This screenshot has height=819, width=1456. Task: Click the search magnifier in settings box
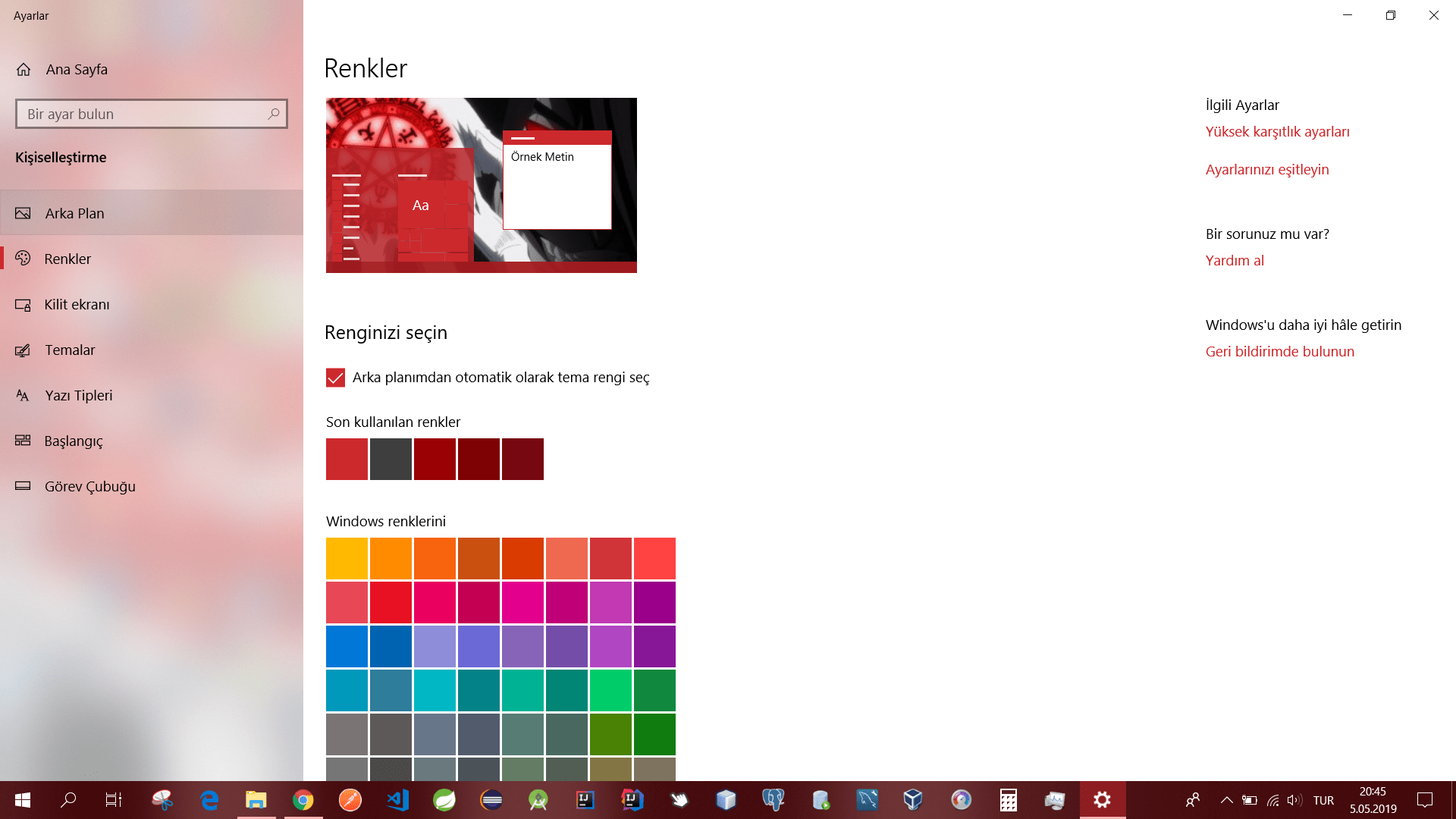tap(274, 114)
